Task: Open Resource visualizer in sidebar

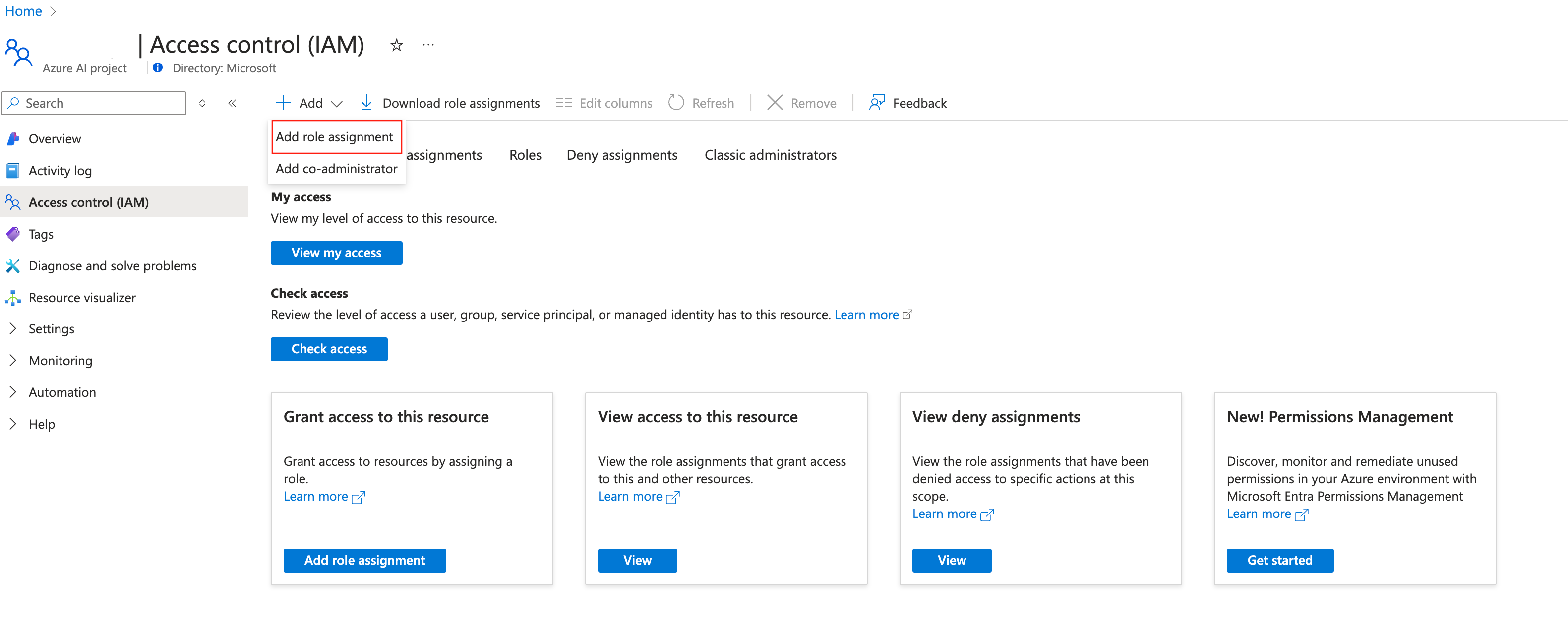Action: 81,298
